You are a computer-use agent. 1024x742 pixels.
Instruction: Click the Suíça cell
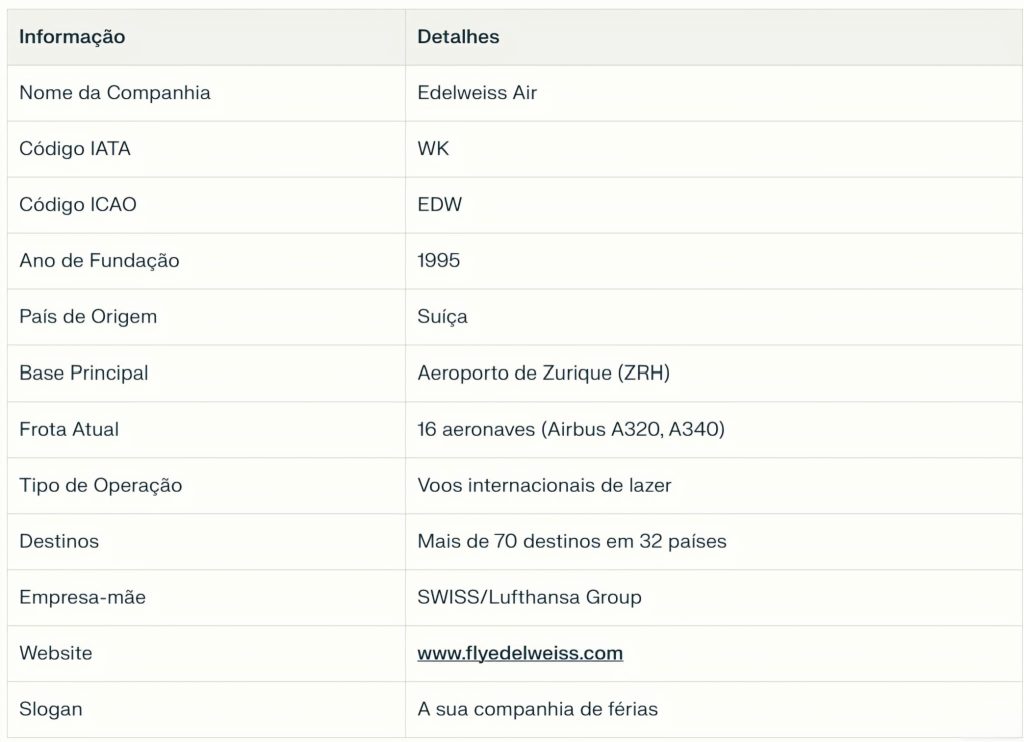point(442,317)
